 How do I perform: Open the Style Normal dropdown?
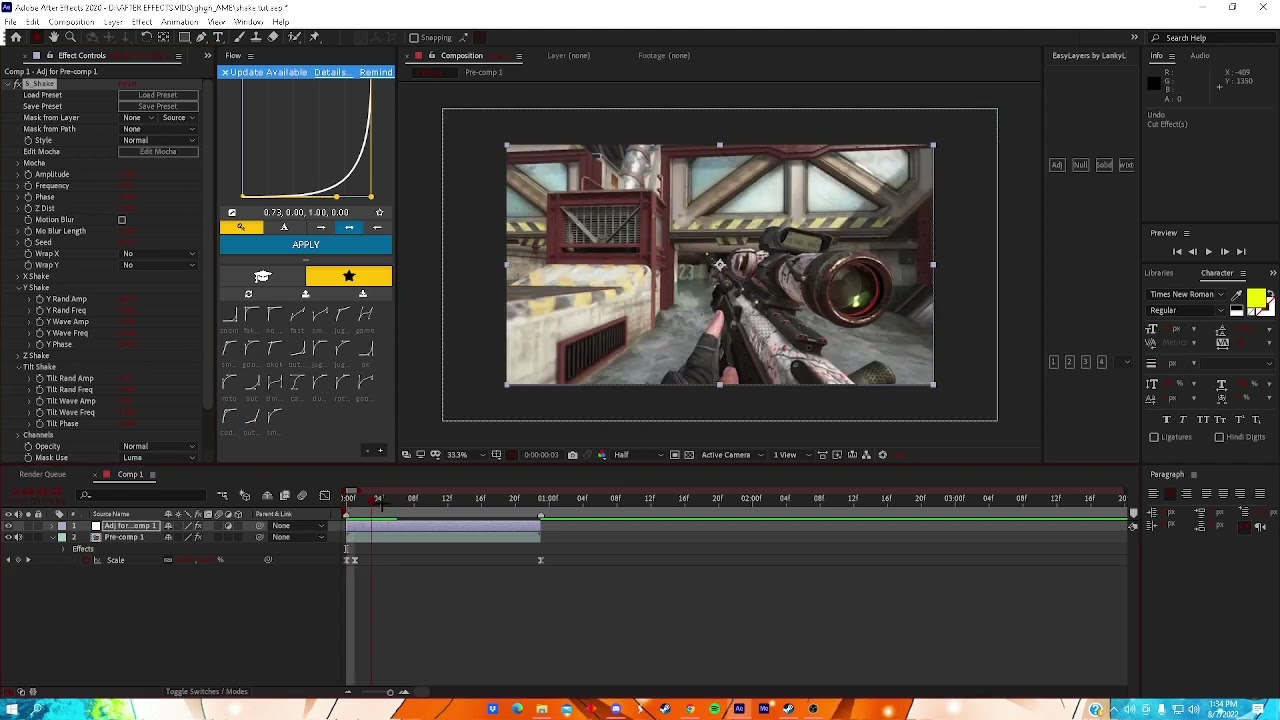coord(158,140)
